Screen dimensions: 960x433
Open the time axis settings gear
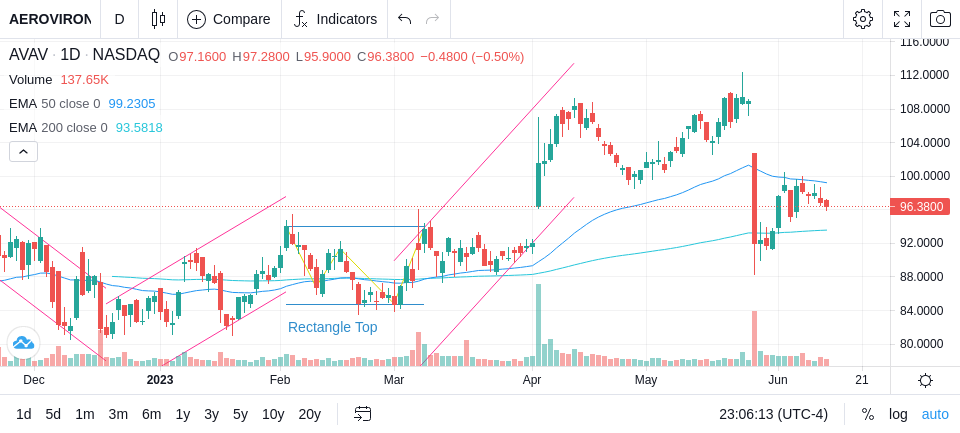click(925, 381)
